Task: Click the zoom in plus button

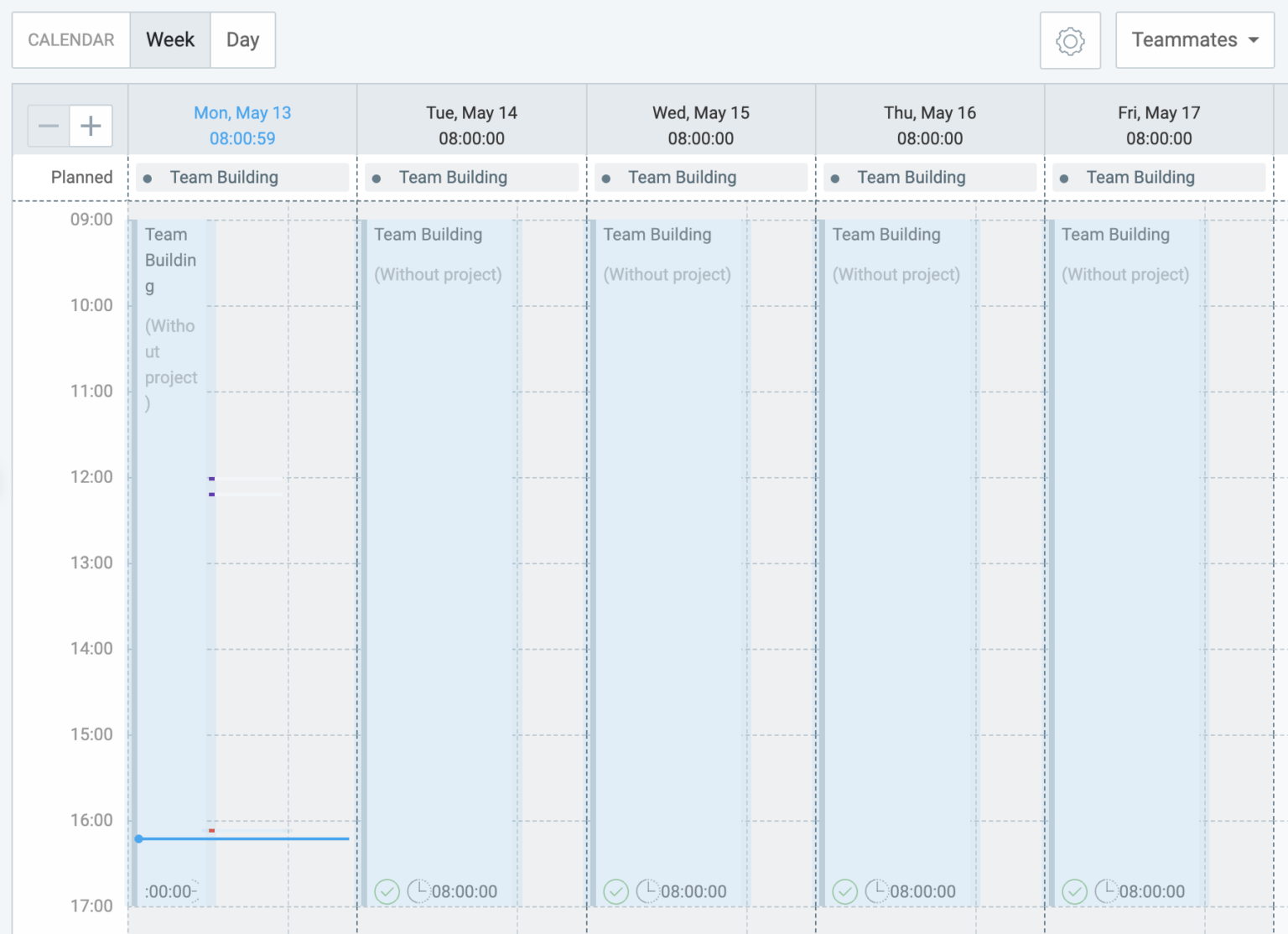Action: point(91,127)
